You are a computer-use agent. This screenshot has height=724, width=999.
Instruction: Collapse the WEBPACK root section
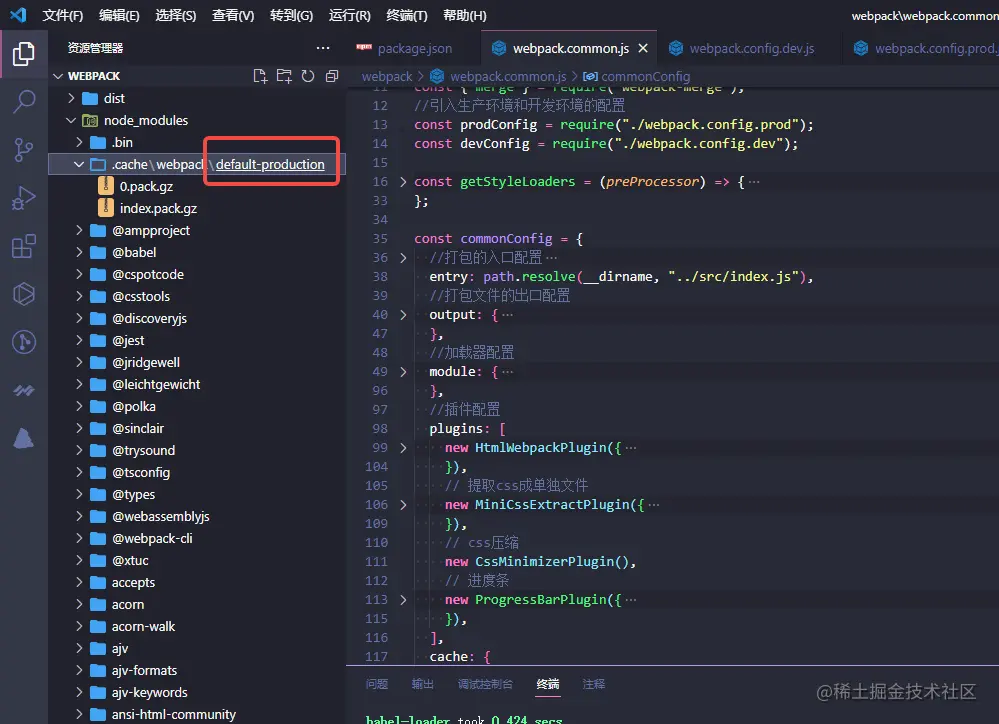(58, 76)
